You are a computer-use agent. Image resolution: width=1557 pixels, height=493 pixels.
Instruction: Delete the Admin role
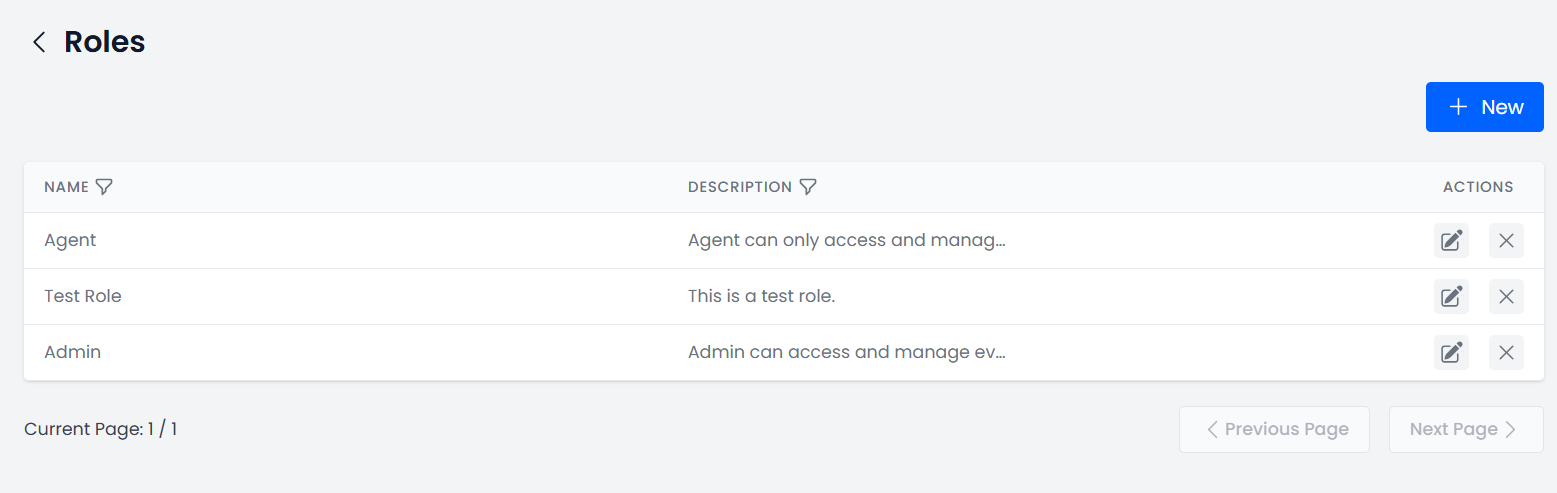point(1506,353)
